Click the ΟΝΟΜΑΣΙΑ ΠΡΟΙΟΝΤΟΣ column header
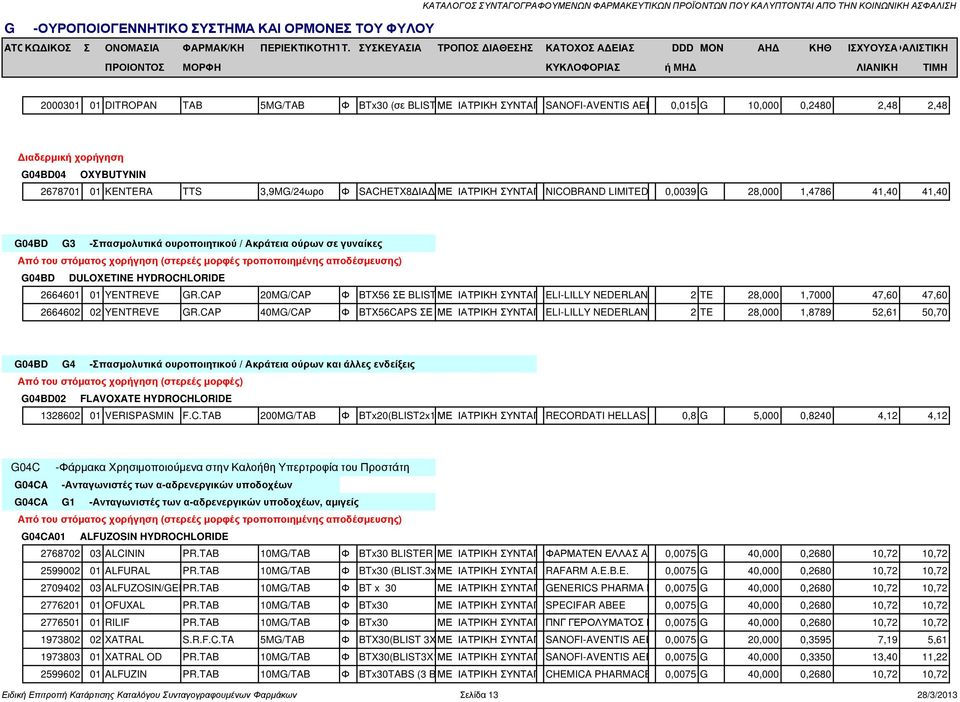The image size is (960, 702). pos(135,58)
